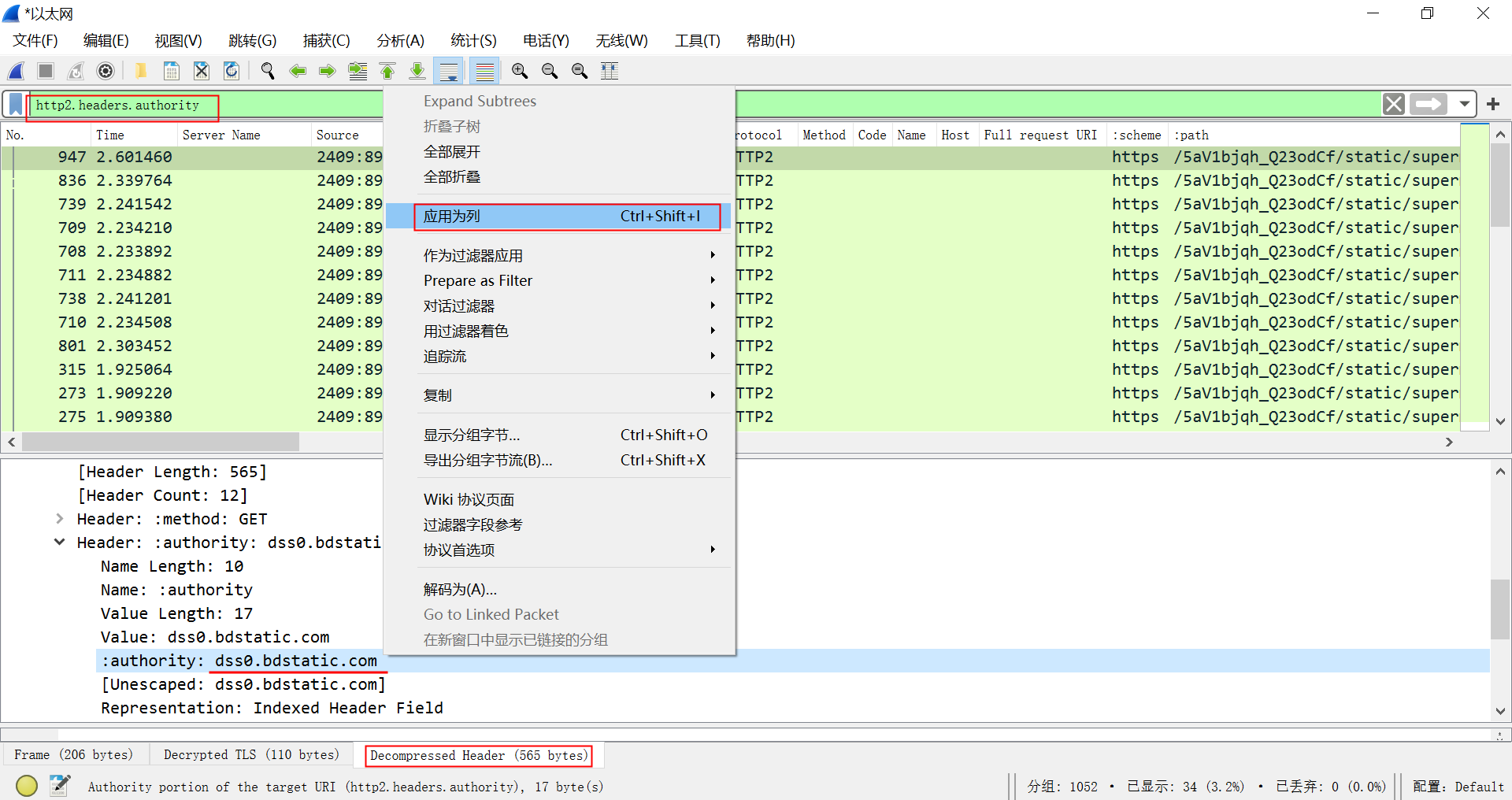
Task: Restart the current capture
Action: (76, 71)
